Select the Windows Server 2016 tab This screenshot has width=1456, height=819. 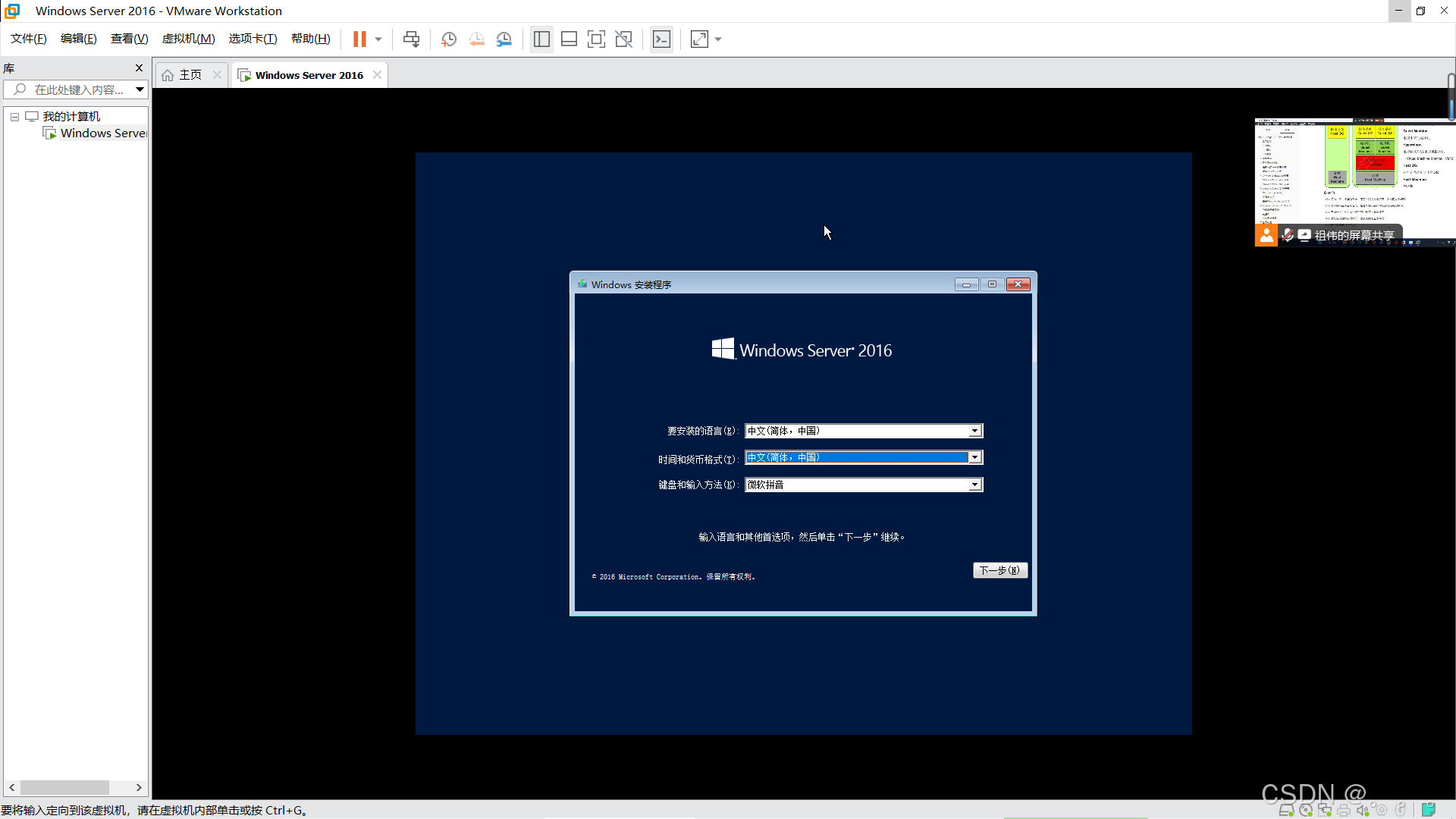pyautogui.click(x=309, y=75)
